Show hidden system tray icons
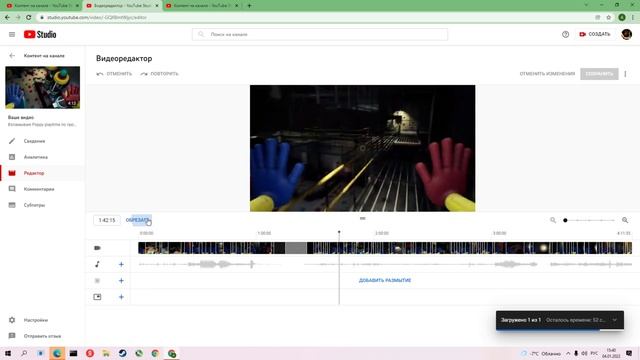The height and width of the screenshot is (360, 640). pyautogui.click(x=568, y=353)
